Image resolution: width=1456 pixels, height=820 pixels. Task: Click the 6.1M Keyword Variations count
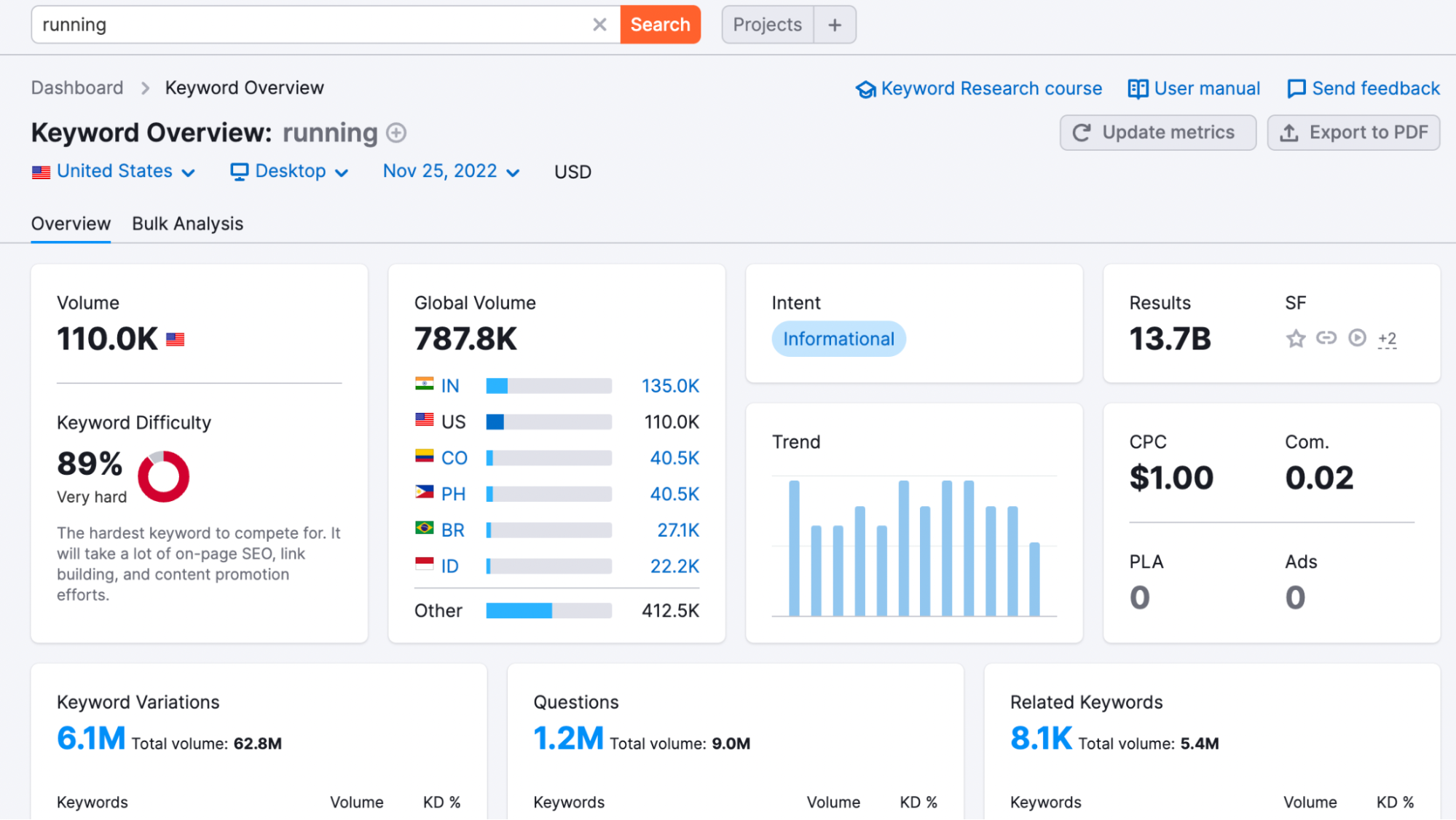(x=91, y=738)
